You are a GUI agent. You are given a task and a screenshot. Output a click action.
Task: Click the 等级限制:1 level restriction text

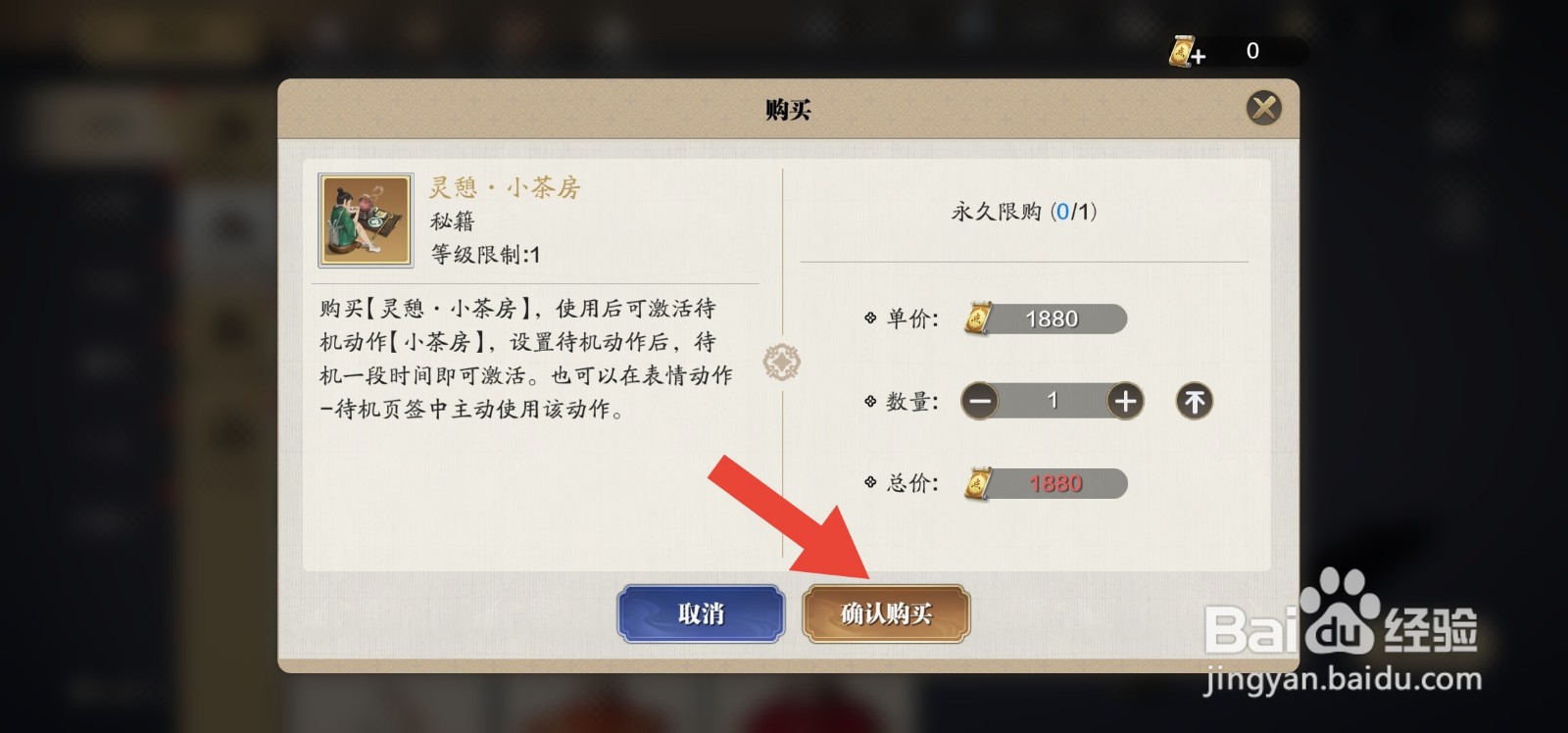click(485, 255)
